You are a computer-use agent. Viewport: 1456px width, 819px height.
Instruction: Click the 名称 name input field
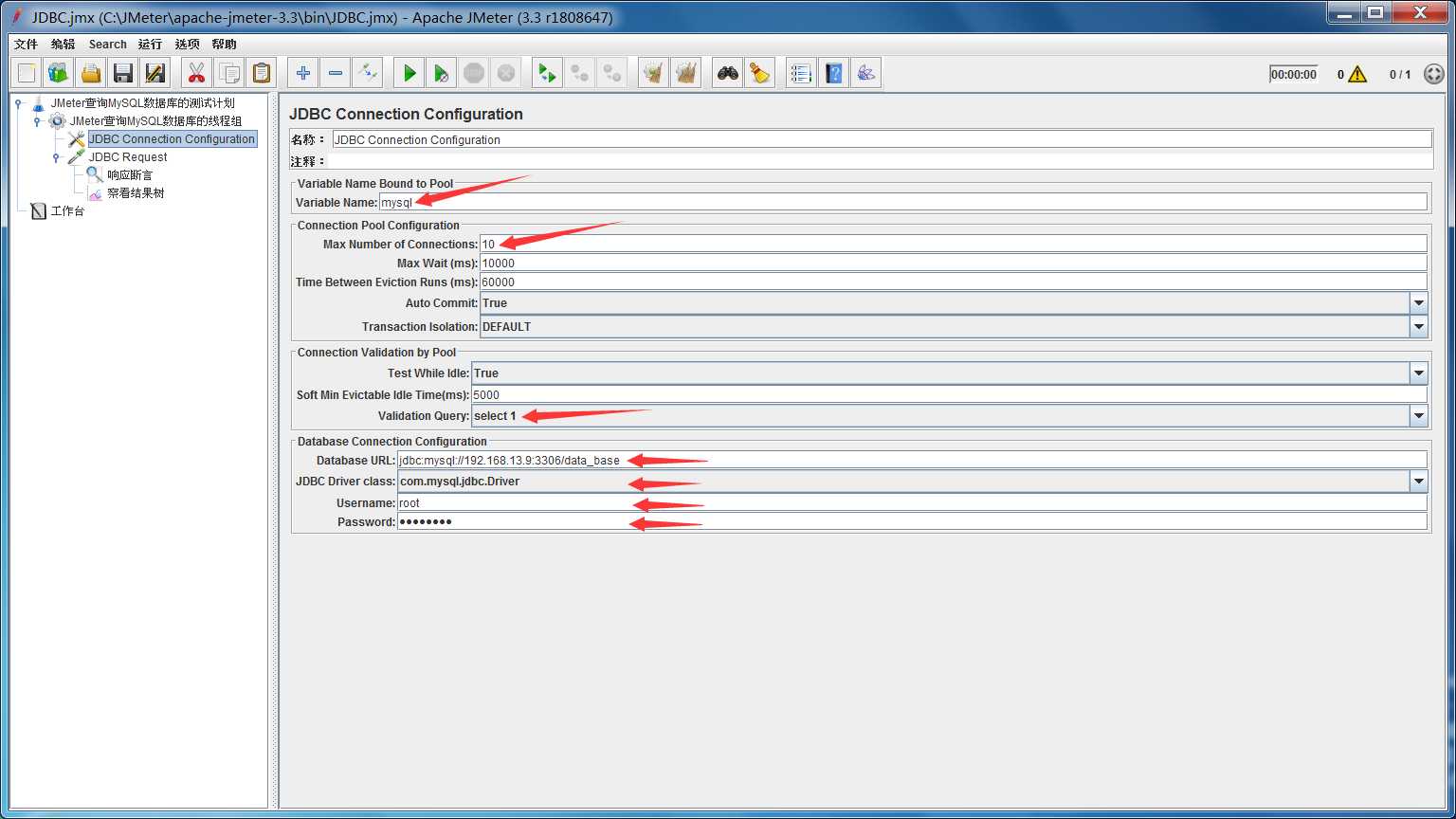coord(882,139)
